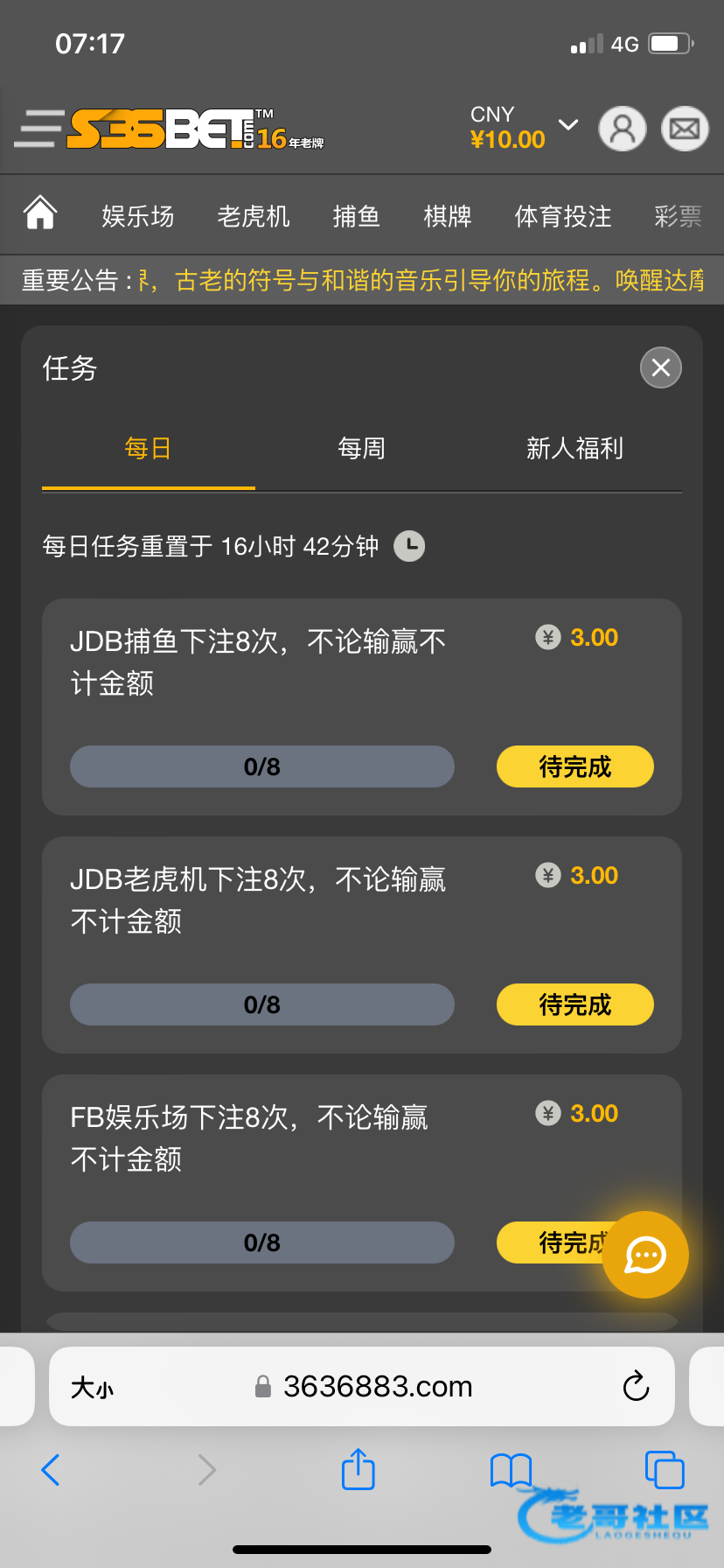Reload the page with refresh icon
This screenshot has width=724, height=1568.
[636, 1386]
